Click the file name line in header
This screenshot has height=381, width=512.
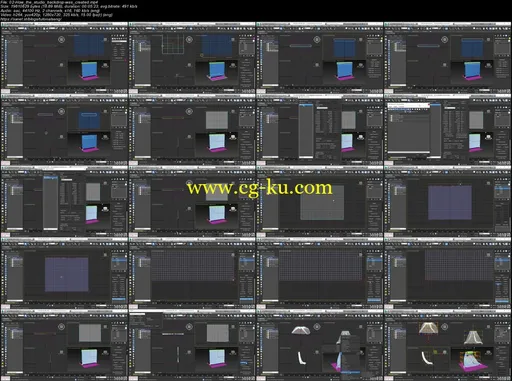click(x=49, y=2)
